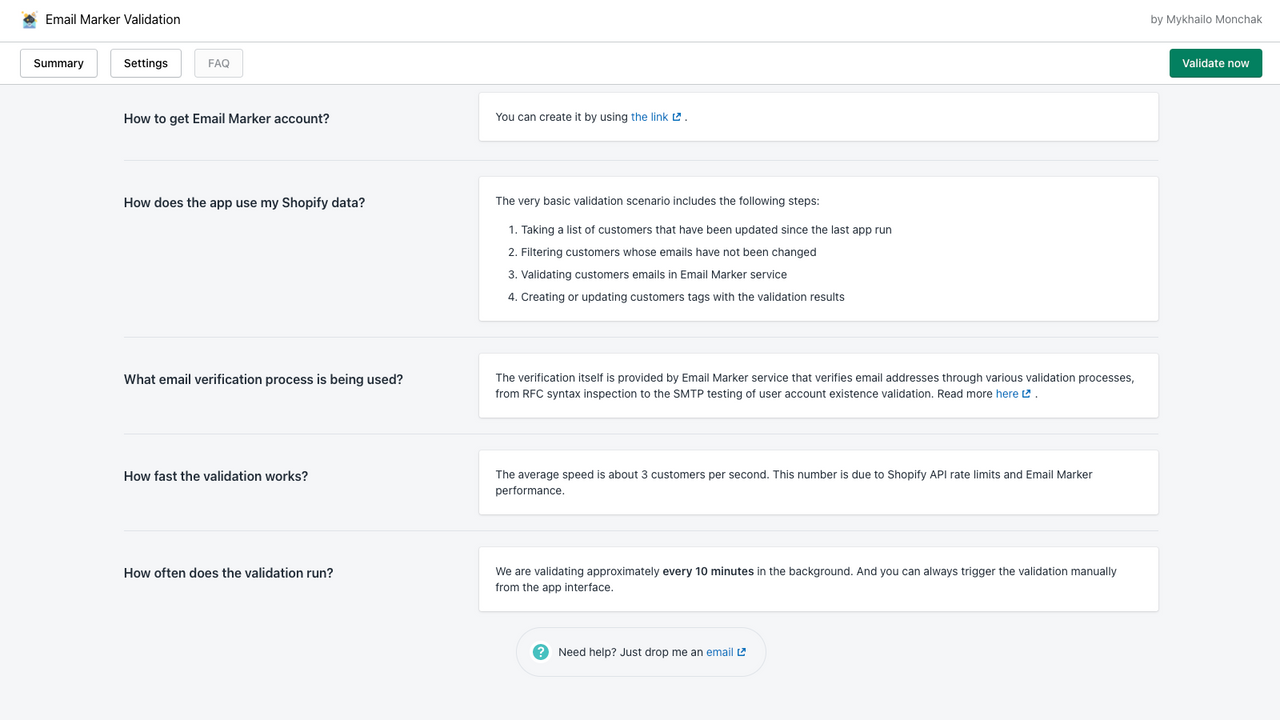
Task: Click 'What email verification process is being used?'
Action: [x=263, y=379]
